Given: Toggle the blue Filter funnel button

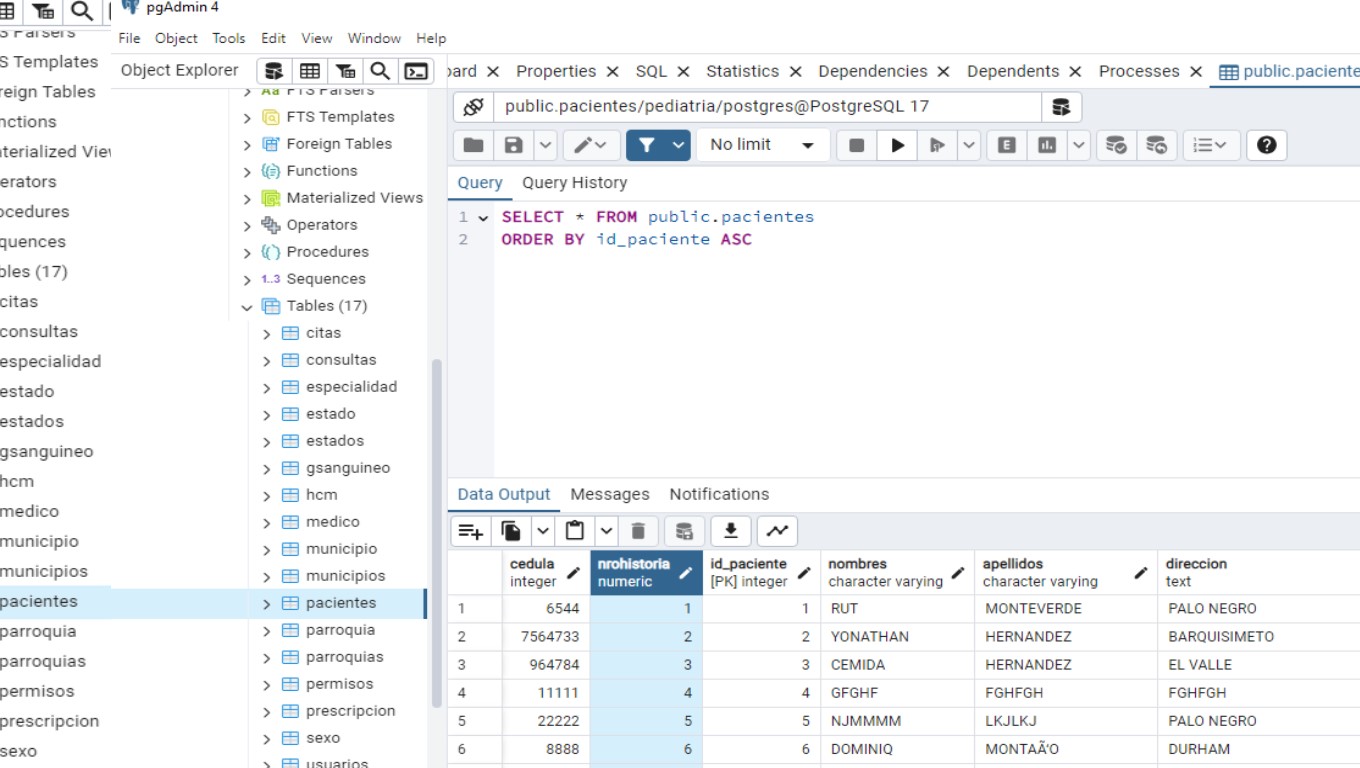Looking at the screenshot, I should pos(646,145).
